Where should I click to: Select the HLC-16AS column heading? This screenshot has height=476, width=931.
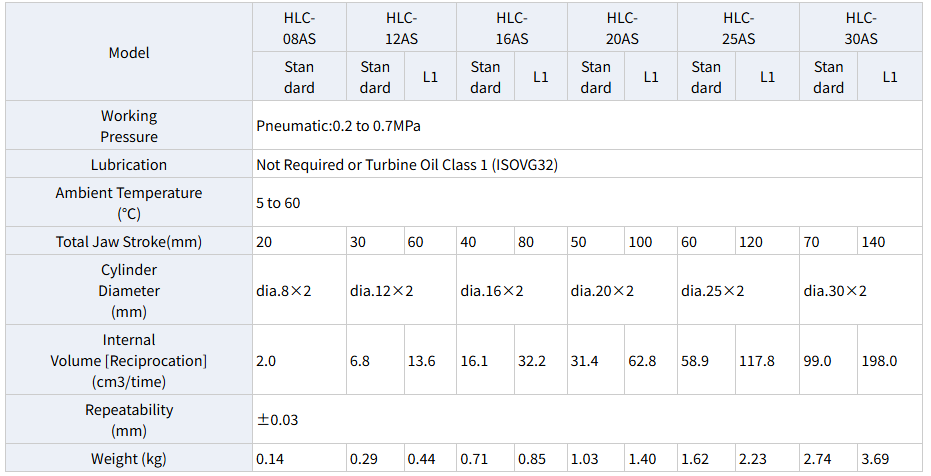pos(511,28)
